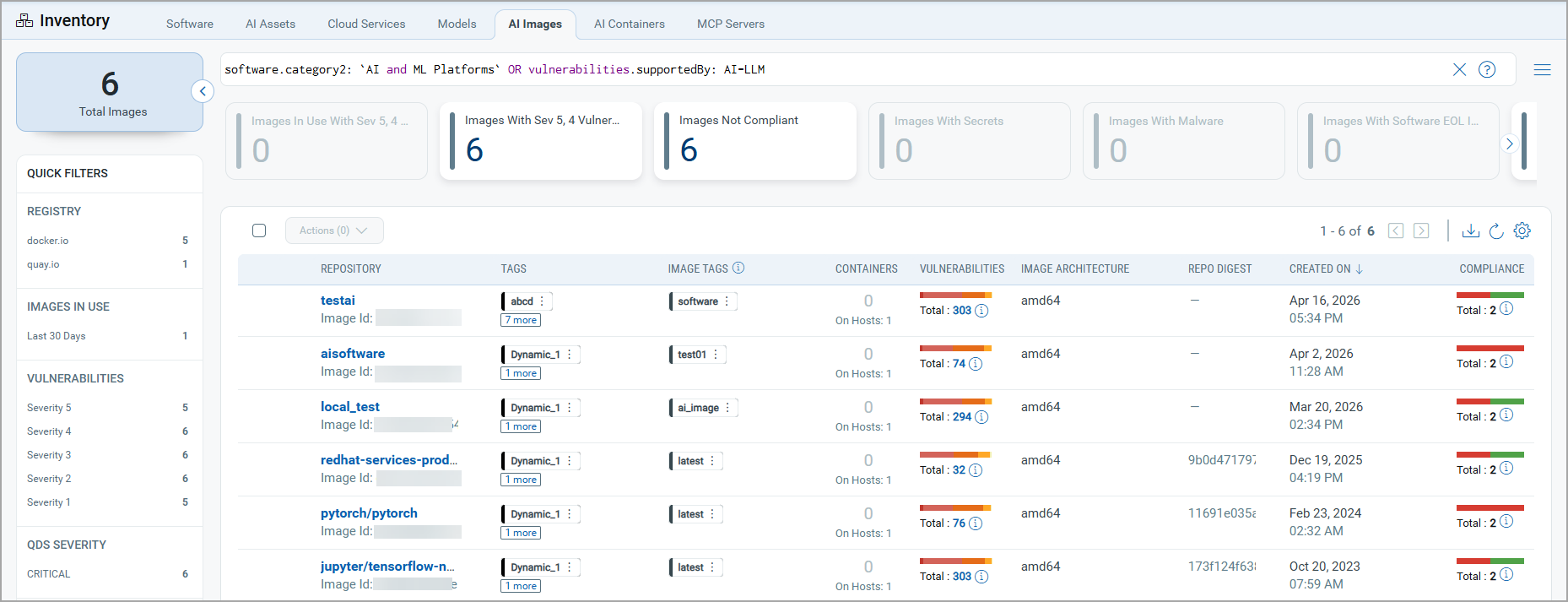Open the Actions (0) dropdown
The width and height of the screenshot is (1568, 602).
[x=334, y=230]
